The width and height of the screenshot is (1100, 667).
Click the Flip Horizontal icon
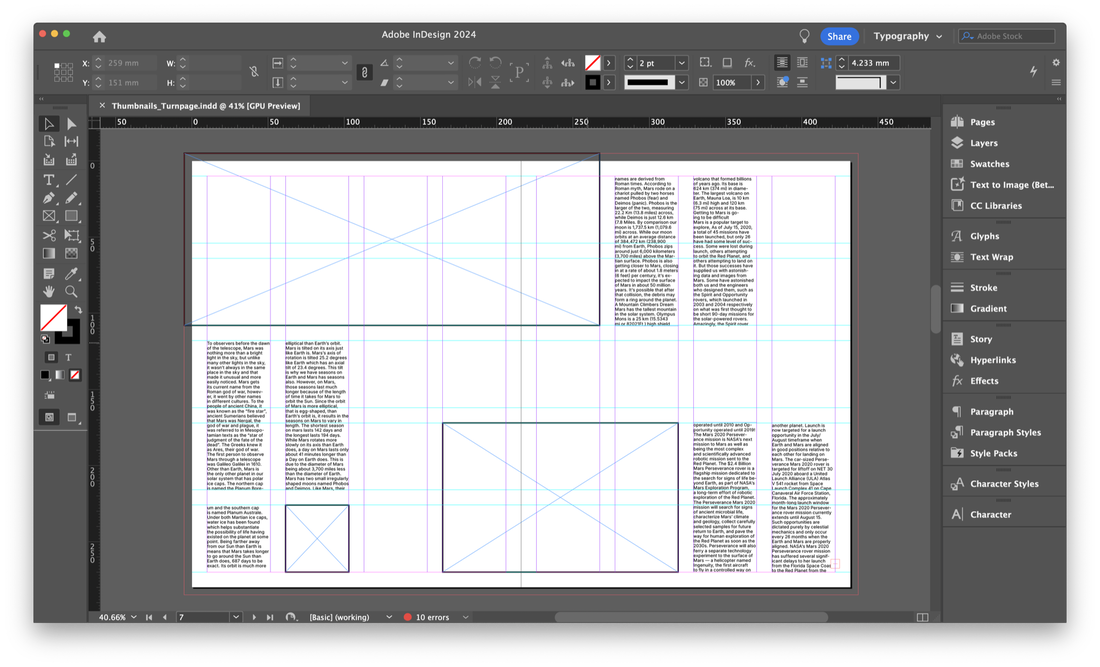tap(475, 82)
